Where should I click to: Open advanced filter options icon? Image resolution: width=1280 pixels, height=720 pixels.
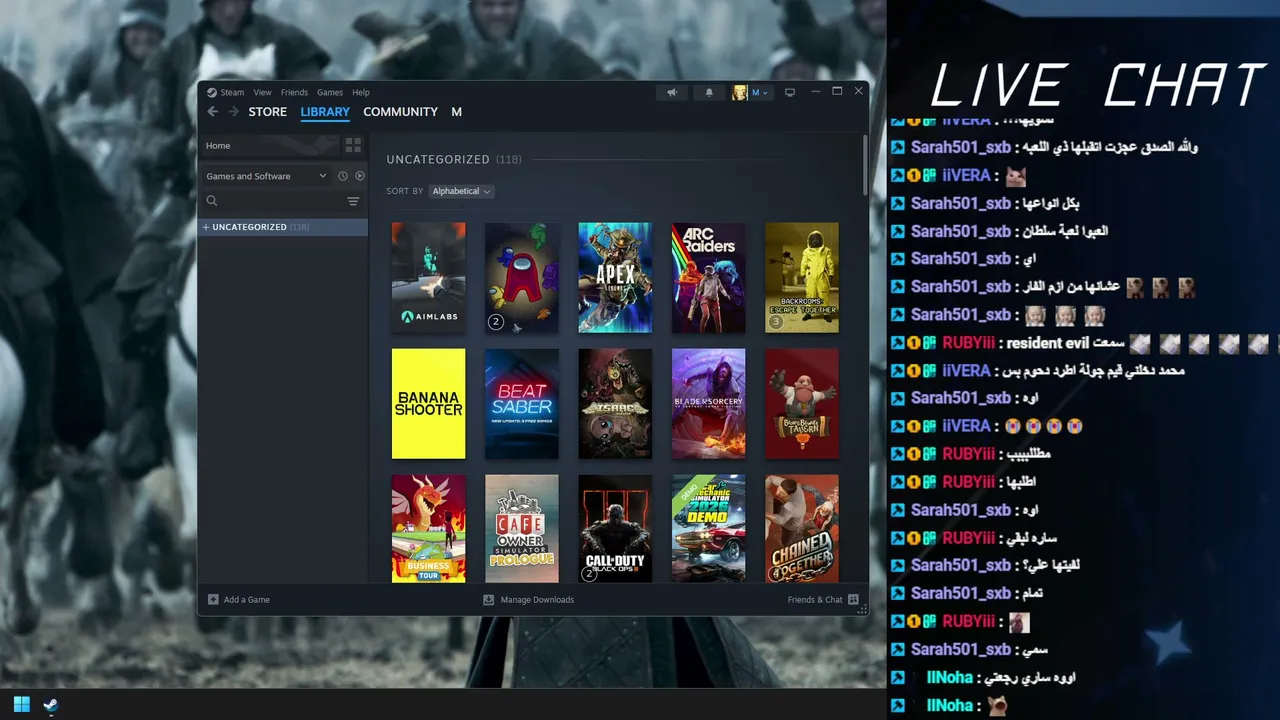(353, 201)
